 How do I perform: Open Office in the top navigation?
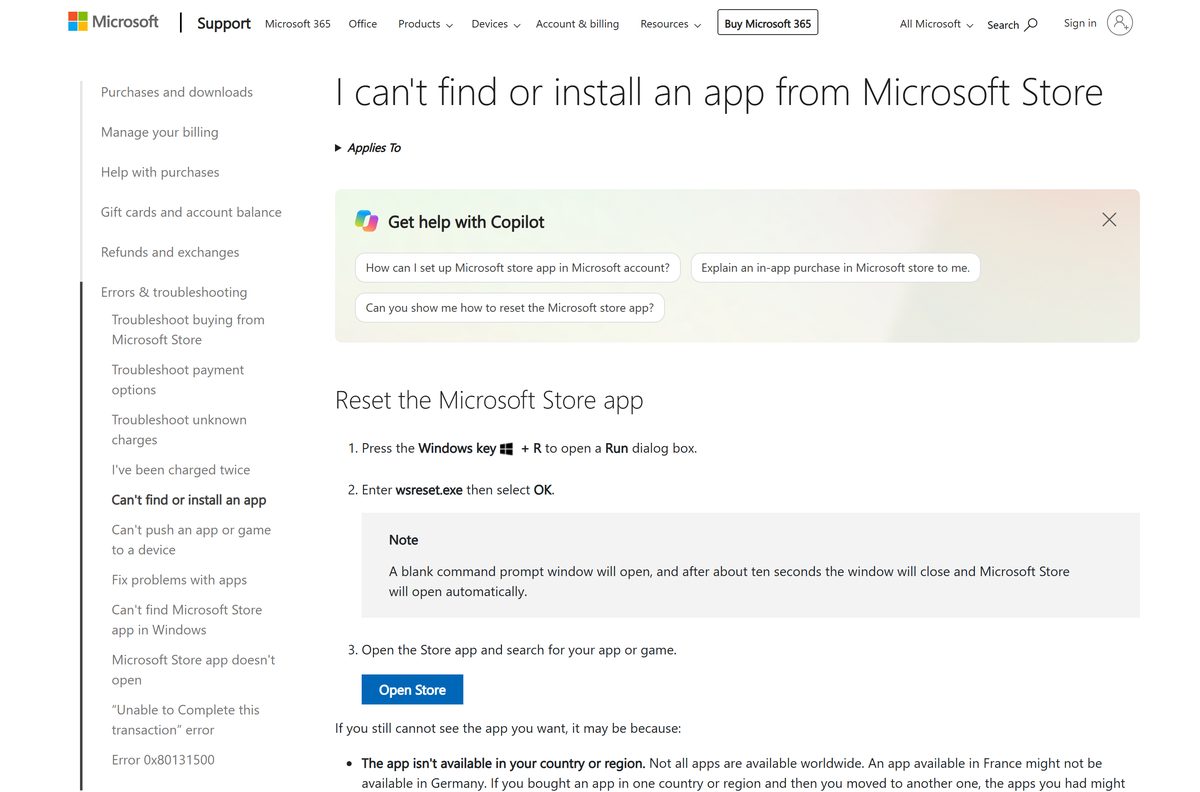tap(363, 24)
